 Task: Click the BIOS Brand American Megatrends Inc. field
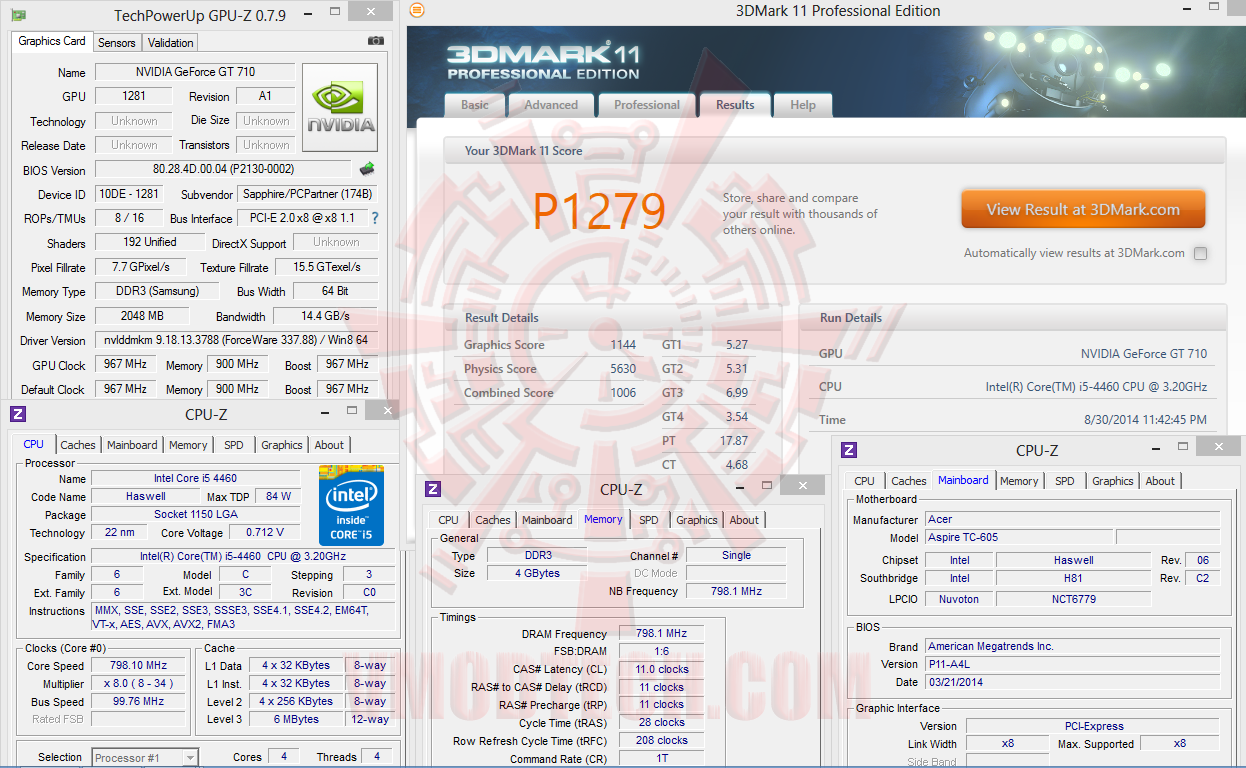1071,647
